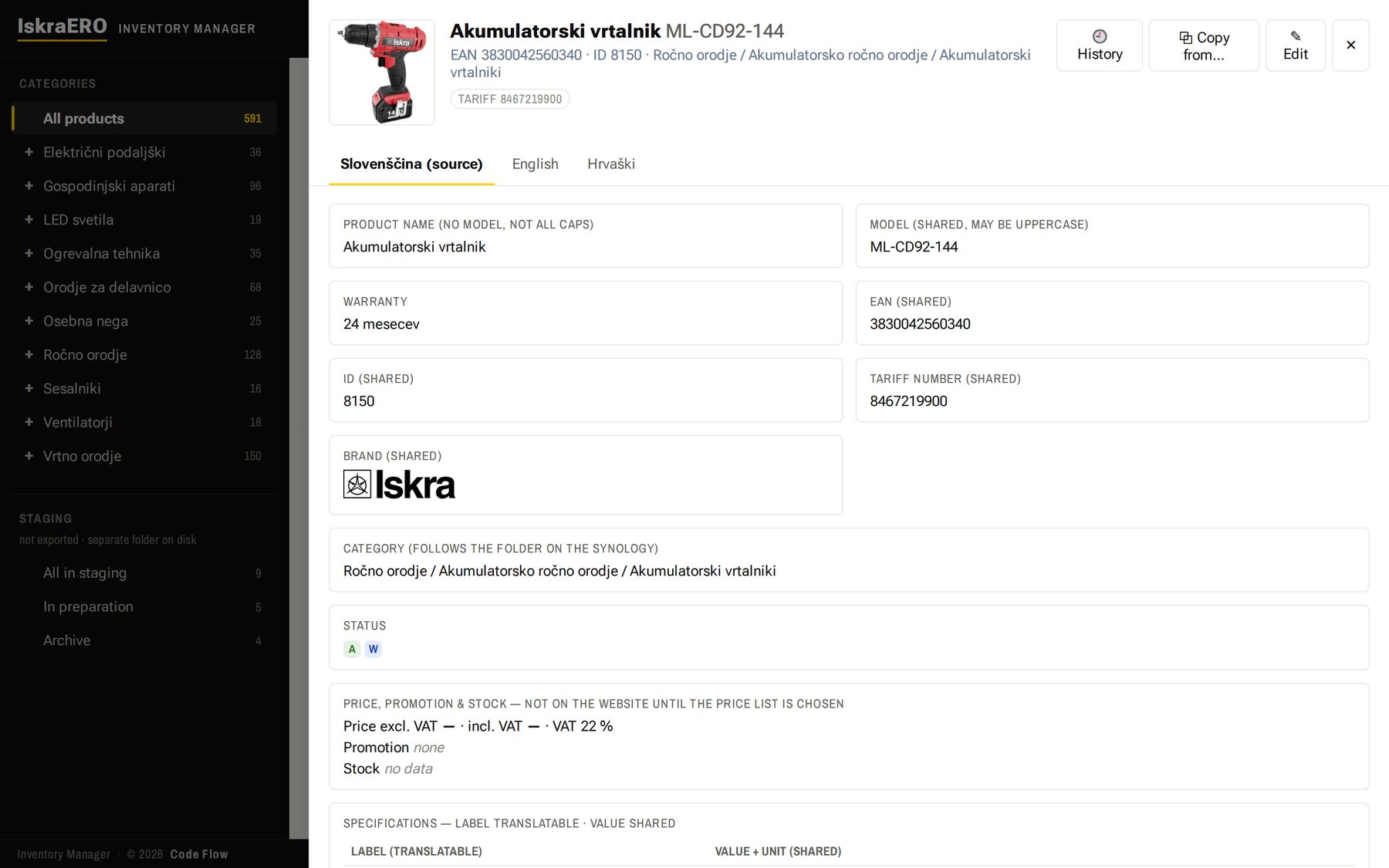1389x868 pixels.
Task: Expand the Ročno orodje plus icon
Action: [x=29, y=355]
